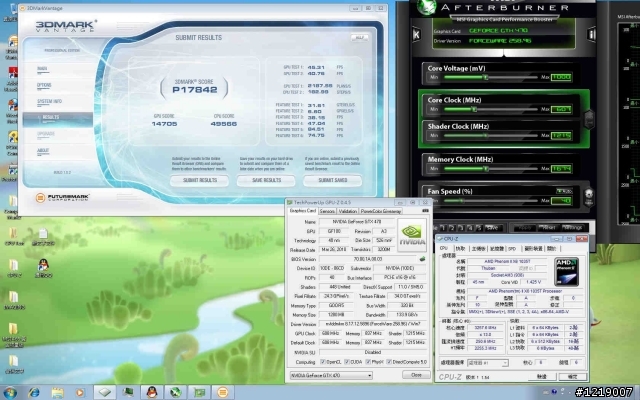The image size is (640, 400).
Task: Switch to the QQ penguin taskbar button
Action: (x=152, y=393)
